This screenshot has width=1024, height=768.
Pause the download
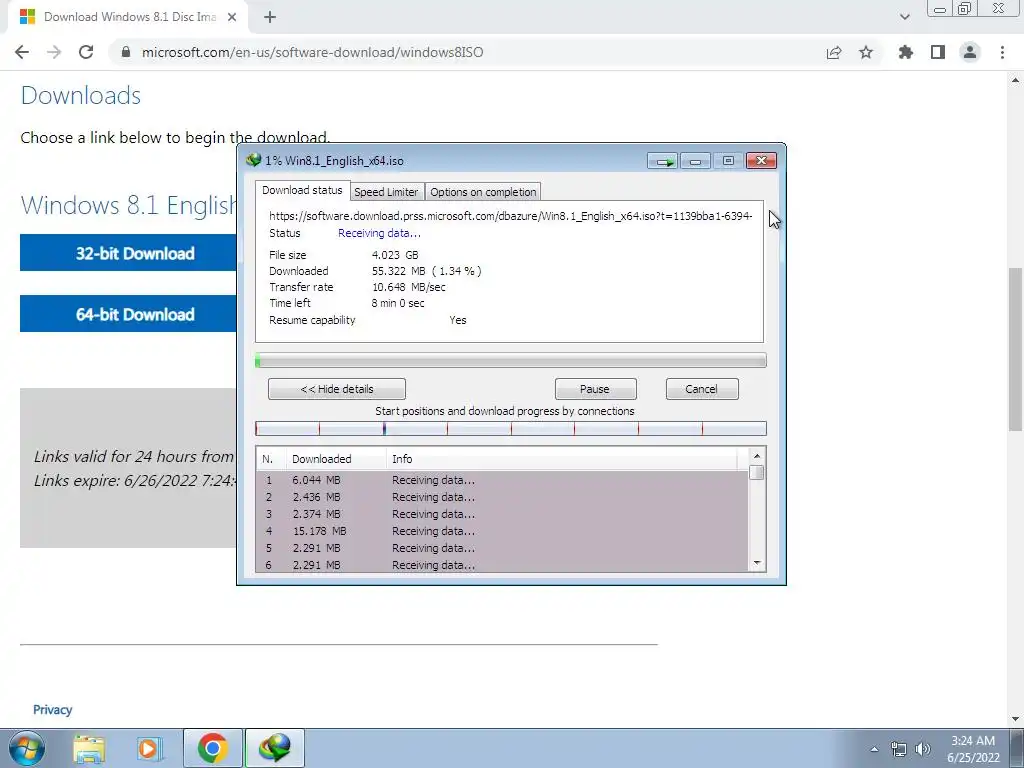coord(595,389)
